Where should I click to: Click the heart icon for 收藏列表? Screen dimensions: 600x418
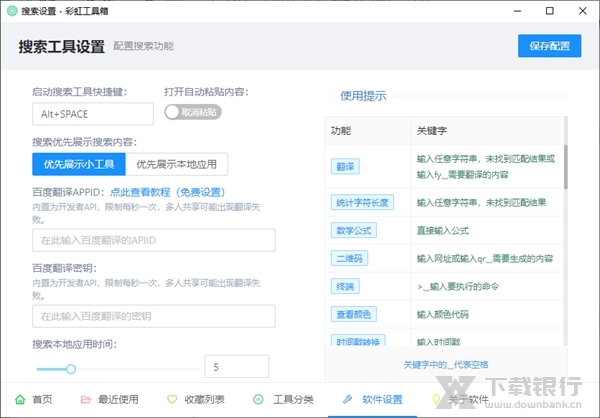click(x=172, y=400)
